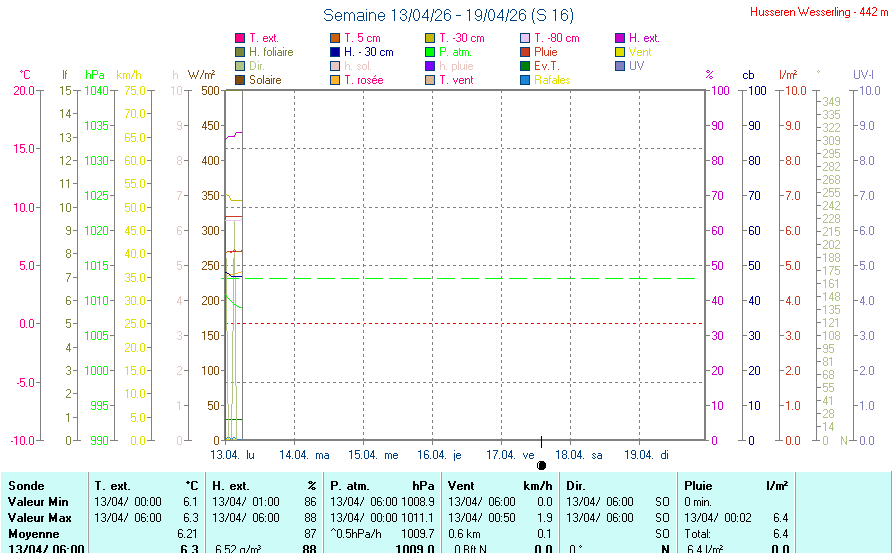
Task: Click the P. atm. green legend square
Action: (x=430, y=52)
